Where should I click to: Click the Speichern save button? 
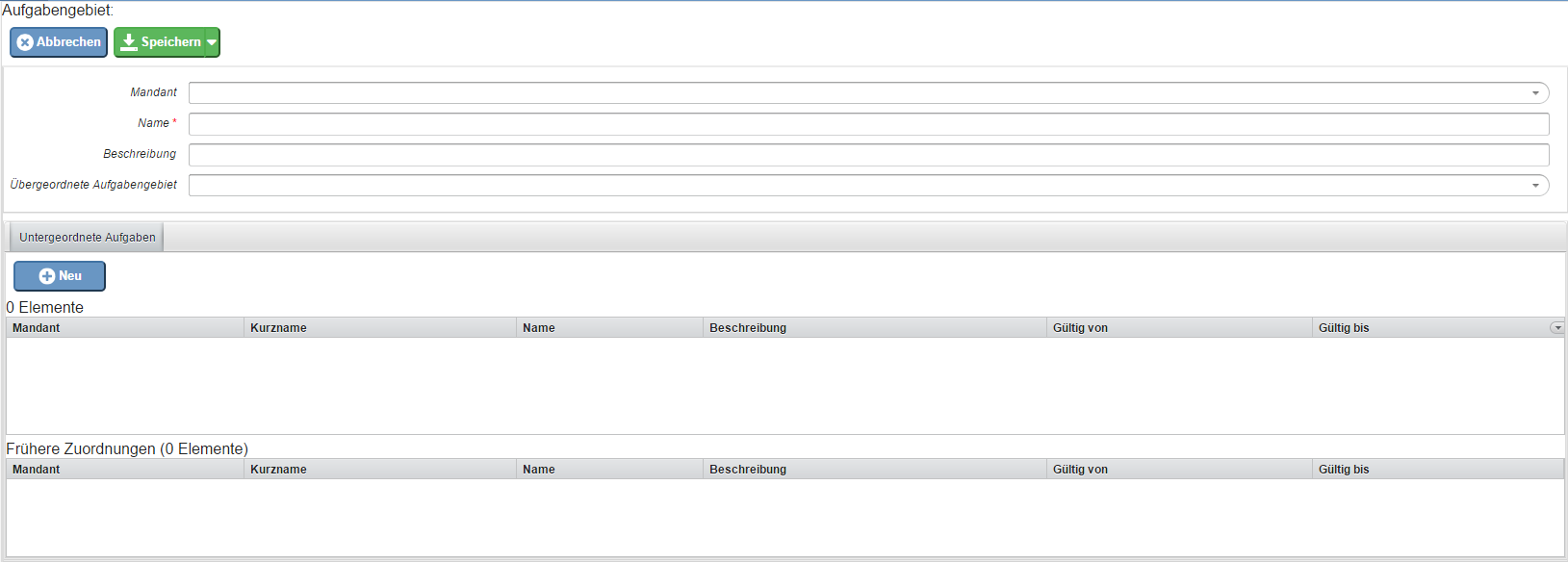click(x=160, y=42)
